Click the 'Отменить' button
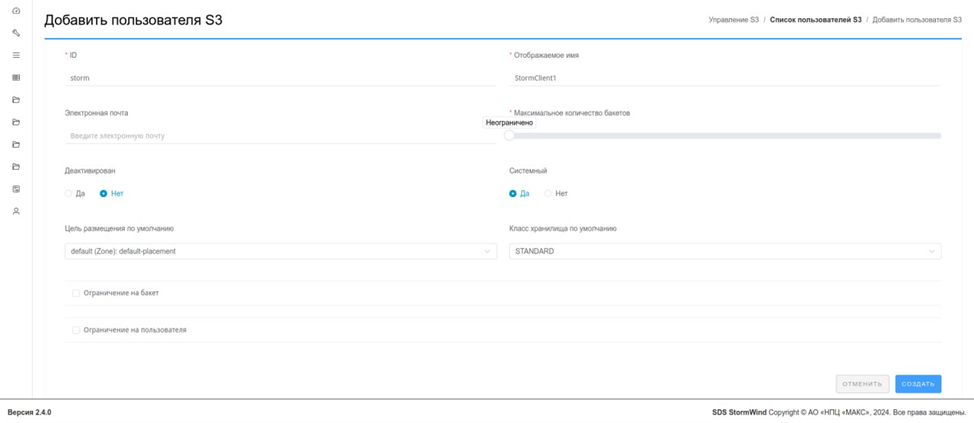Screen dimensions: 974x423 click(x=862, y=384)
